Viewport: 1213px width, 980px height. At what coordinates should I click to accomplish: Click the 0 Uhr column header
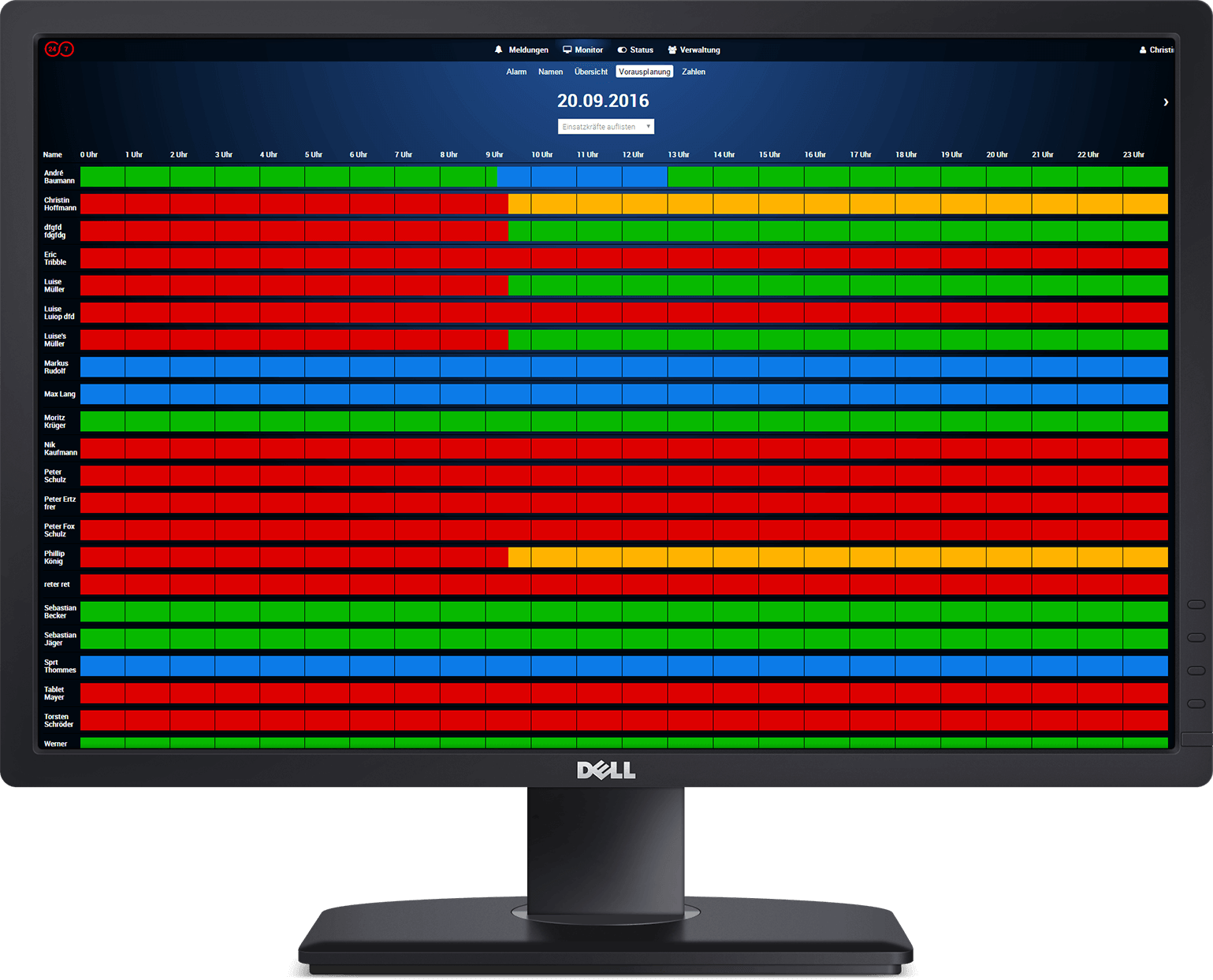(88, 154)
